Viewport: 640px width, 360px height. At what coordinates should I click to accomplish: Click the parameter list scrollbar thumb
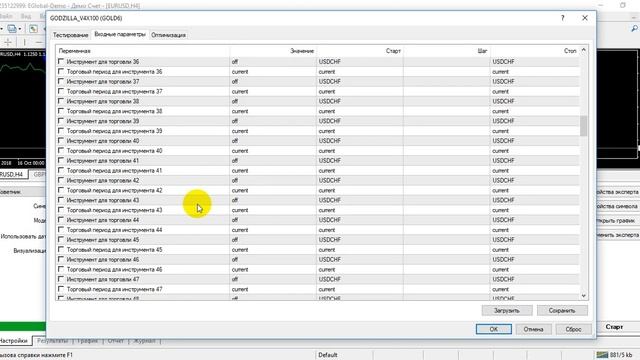coord(584,126)
